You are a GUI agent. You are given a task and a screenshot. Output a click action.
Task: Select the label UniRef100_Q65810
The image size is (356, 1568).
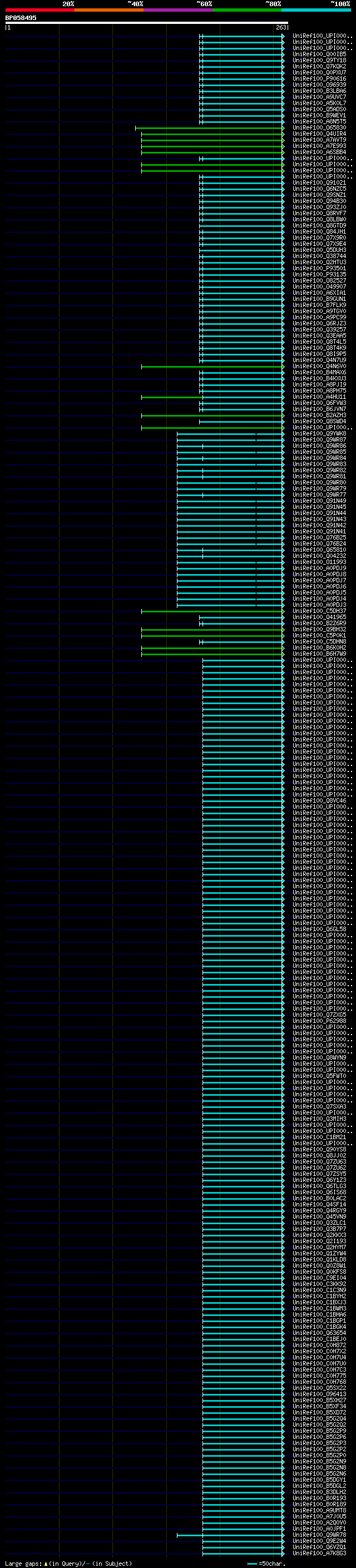click(x=319, y=550)
